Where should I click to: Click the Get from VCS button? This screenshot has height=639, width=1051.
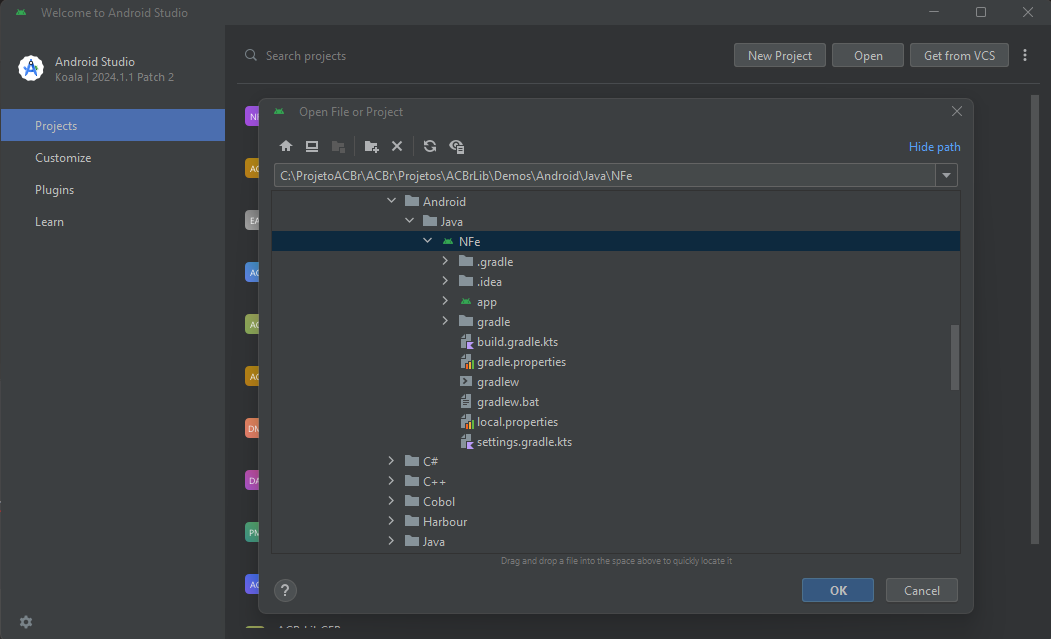point(959,56)
